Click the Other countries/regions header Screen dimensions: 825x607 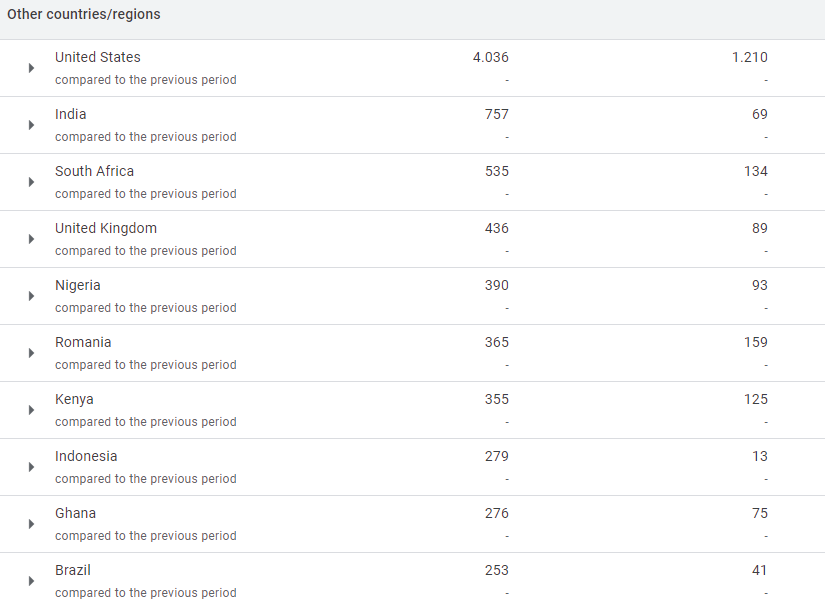coord(84,15)
